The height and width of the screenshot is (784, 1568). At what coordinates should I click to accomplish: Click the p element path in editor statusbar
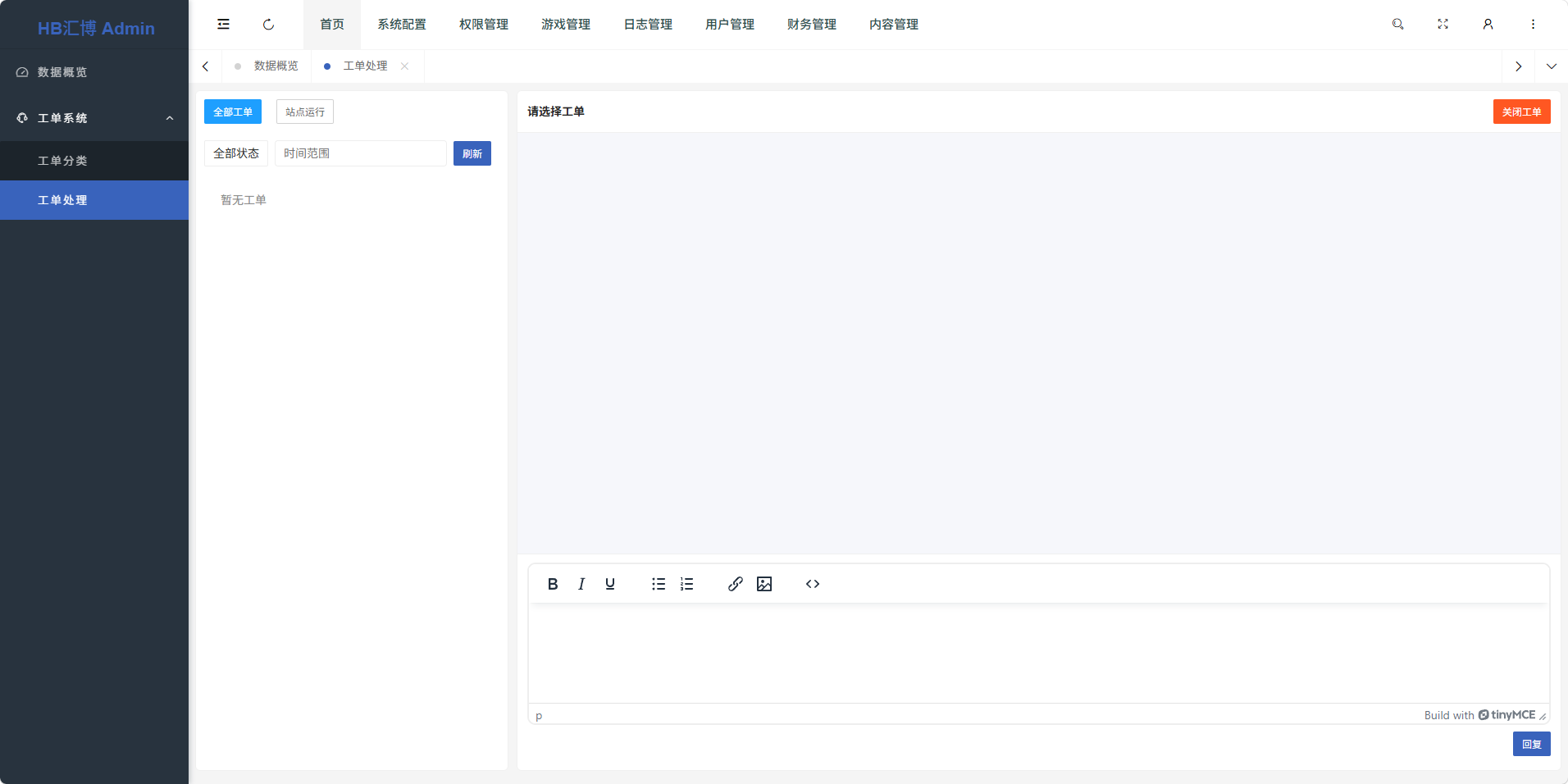[x=539, y=716]
